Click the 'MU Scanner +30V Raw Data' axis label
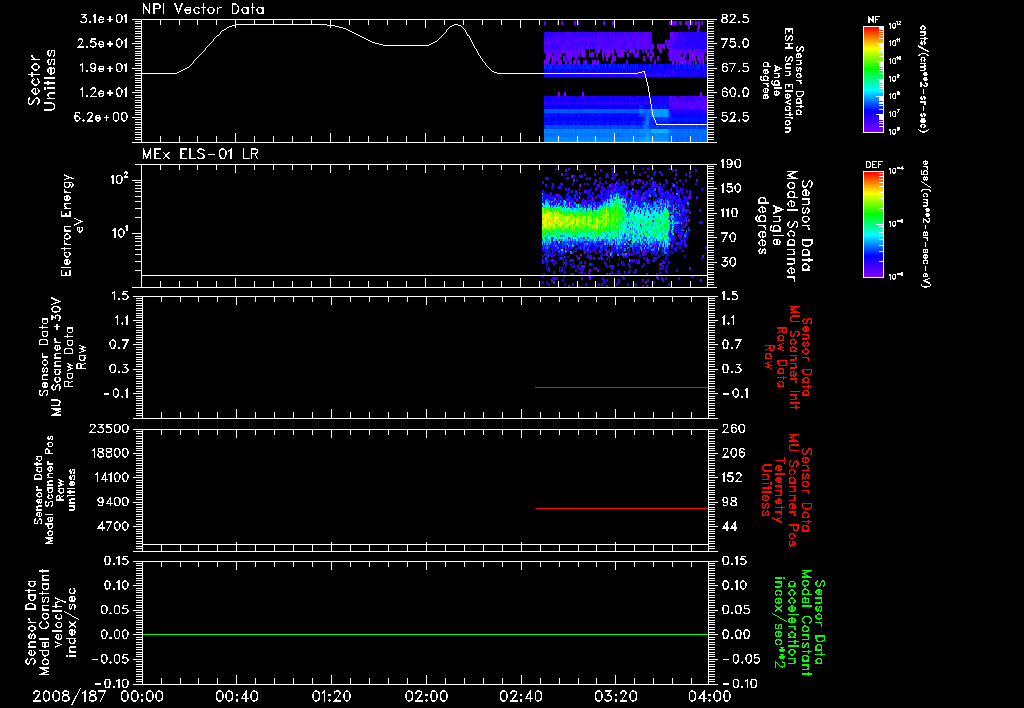 click(62, 357)
